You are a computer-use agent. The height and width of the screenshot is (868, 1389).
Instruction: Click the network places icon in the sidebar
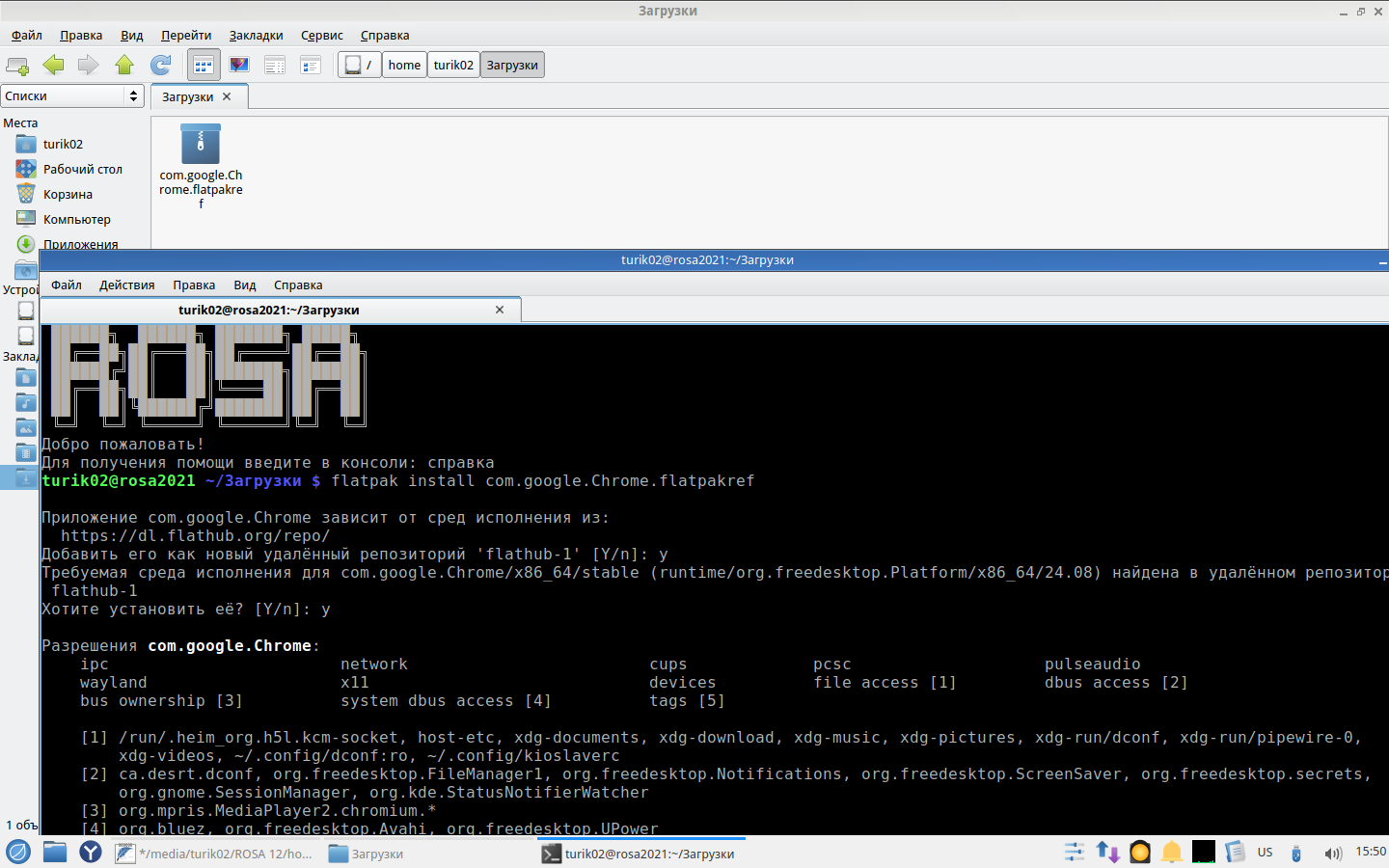tap(26, 270)
